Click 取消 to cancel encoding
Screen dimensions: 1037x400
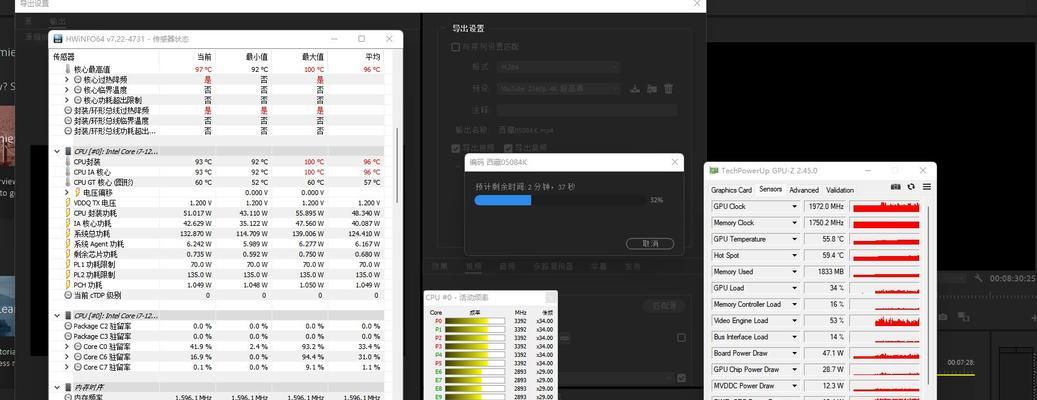649,244
